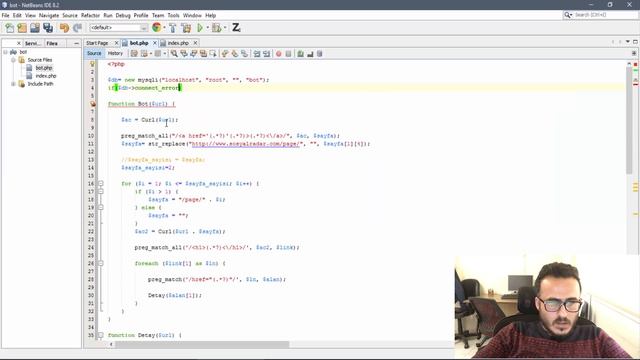
Task: Open the browser selection arrow beside Chrome
Action: click(x=164, y=28)
